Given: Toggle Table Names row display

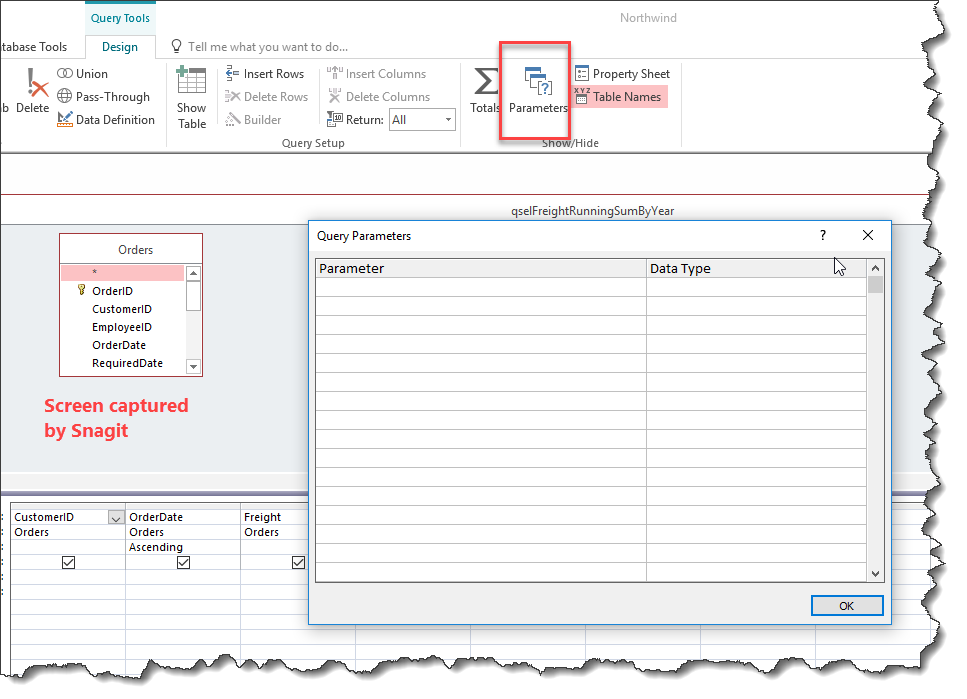Looking at the screenshot, I should tap(620, 97).
